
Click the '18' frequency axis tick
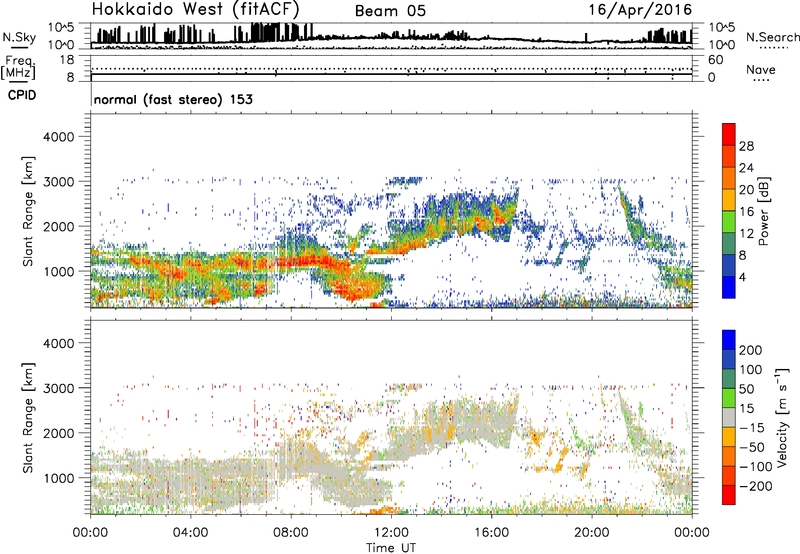pyautogui.click(x=66, y=60)
